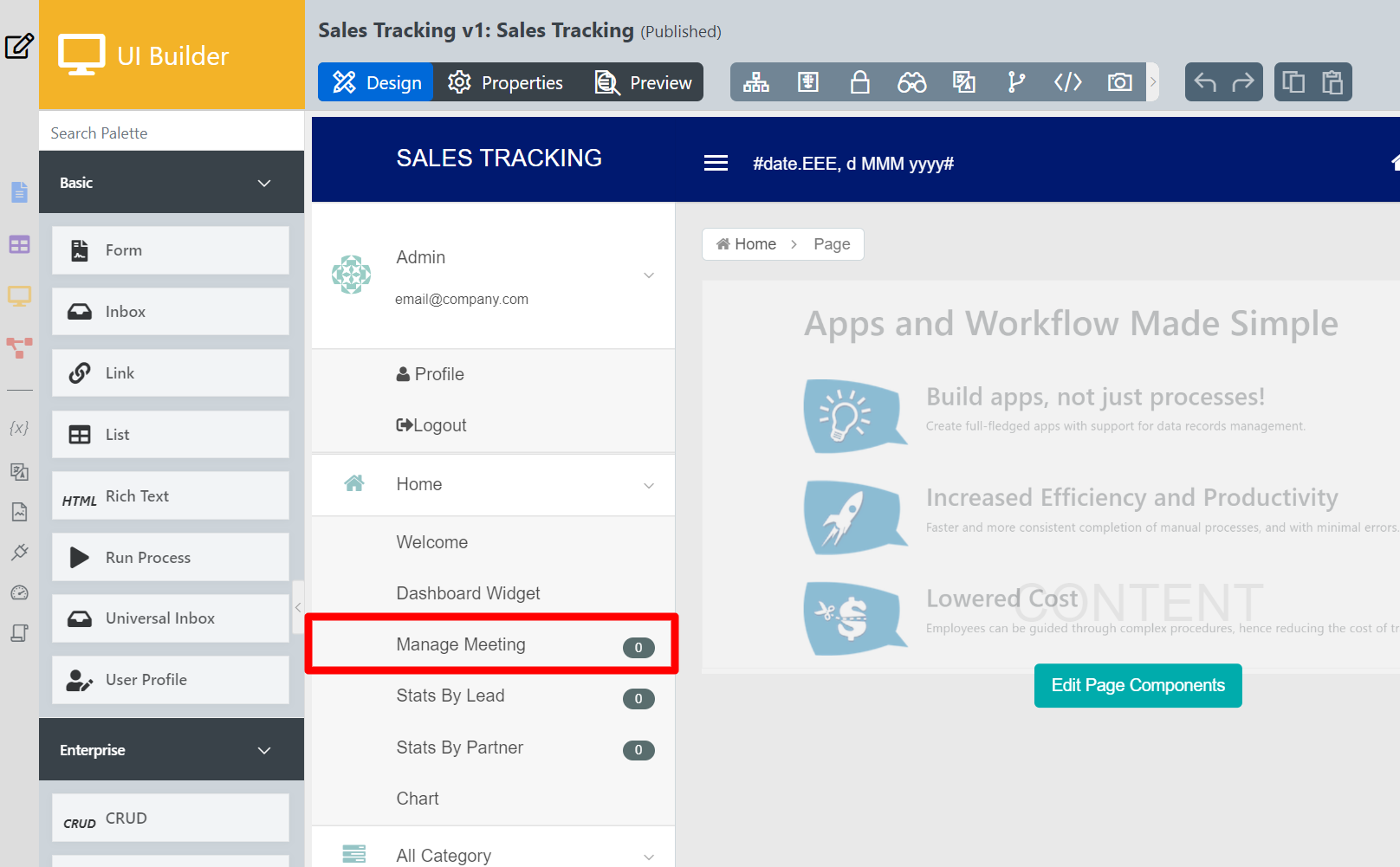Click the lock permission icon
The height and width of the screenshot is (867, 1400).
click(859, 82)
